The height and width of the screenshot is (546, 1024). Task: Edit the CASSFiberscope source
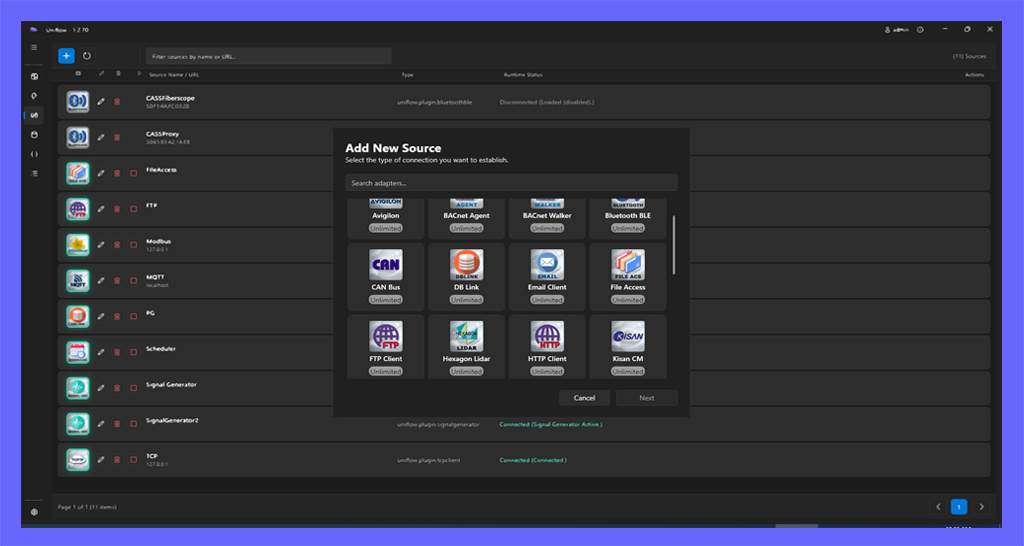(x=101, y=102)
